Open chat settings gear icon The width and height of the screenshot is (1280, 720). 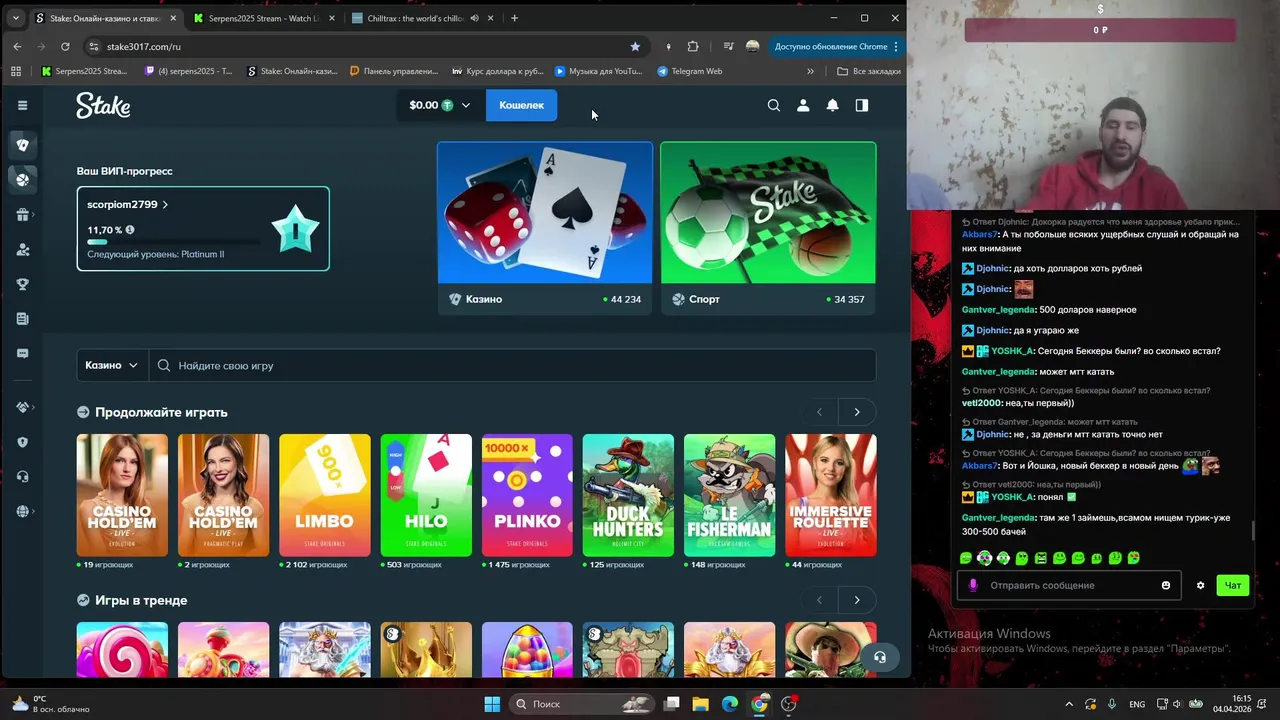click(1200, 585)
